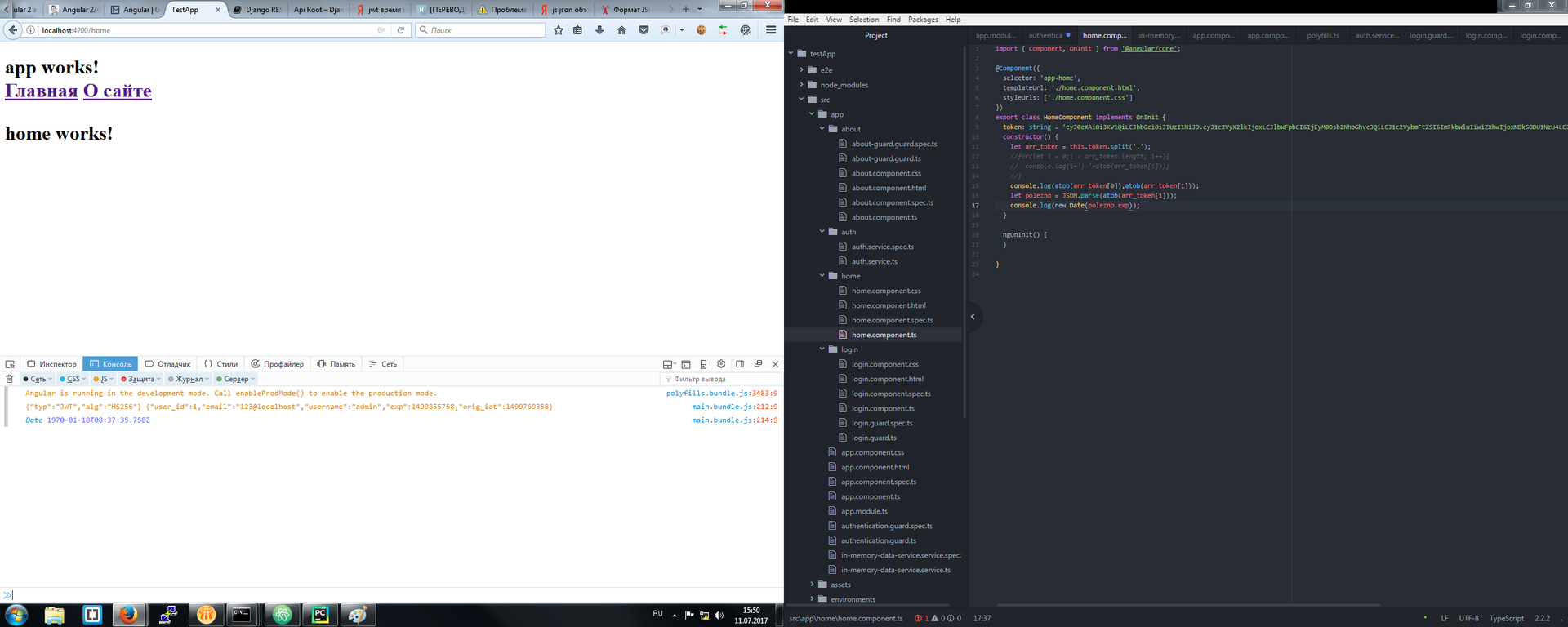Go back in Firefox history

point(12,30)
